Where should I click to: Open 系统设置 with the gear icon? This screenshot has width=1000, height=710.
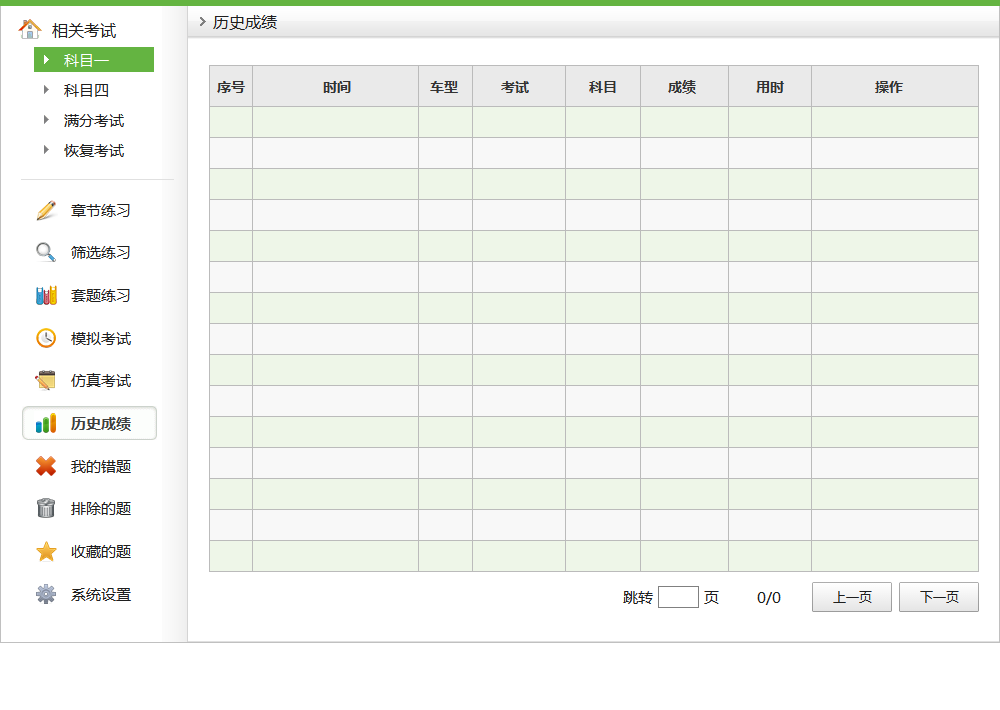pyautogui.click(x=44, y=594)
